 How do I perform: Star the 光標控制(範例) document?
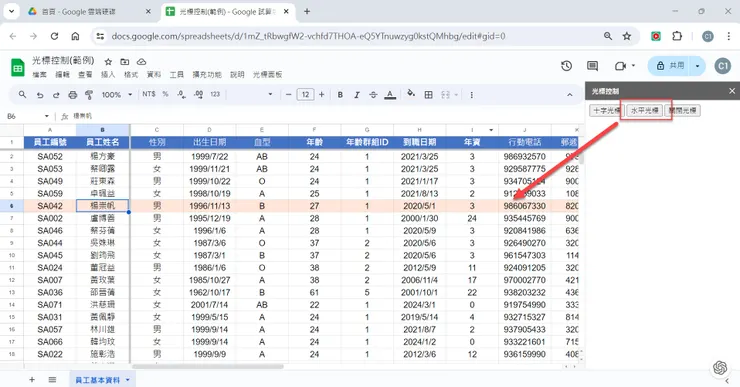108,62
